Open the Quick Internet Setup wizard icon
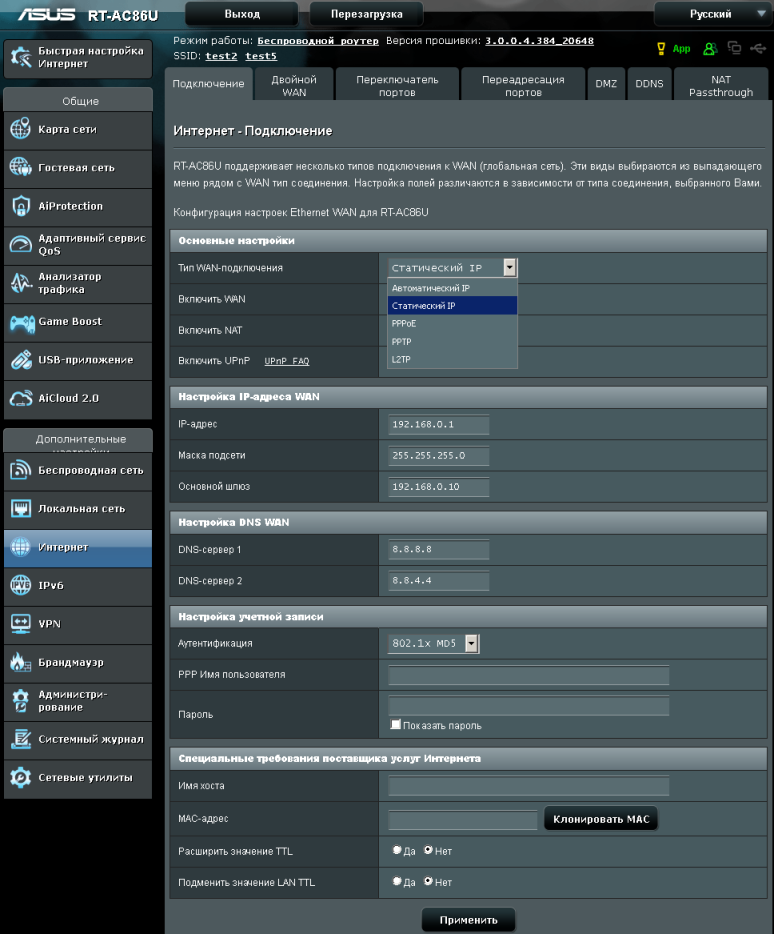This screenshot has height=934, width=774. (21, 57)
